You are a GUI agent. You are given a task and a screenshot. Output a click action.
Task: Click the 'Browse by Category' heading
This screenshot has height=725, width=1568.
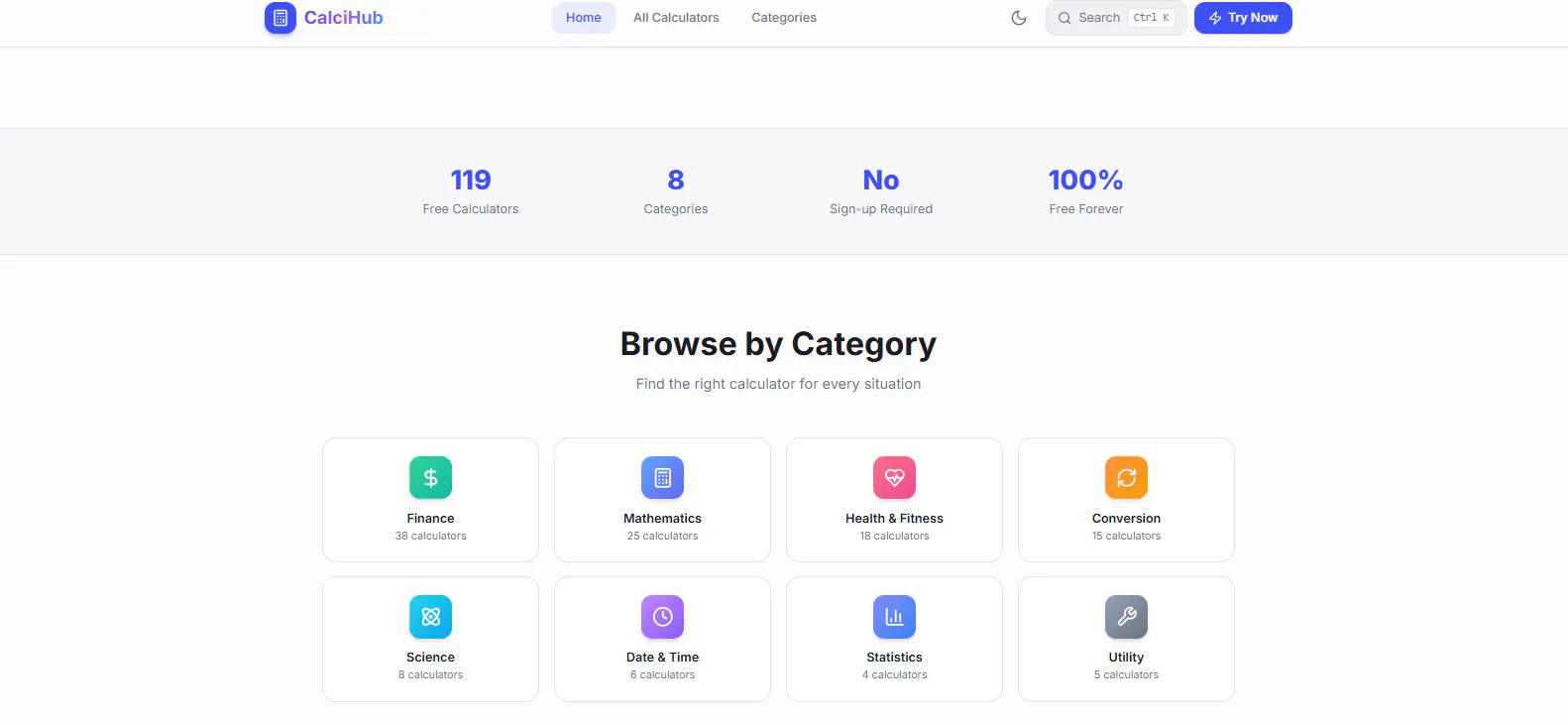tap(778, 344)
